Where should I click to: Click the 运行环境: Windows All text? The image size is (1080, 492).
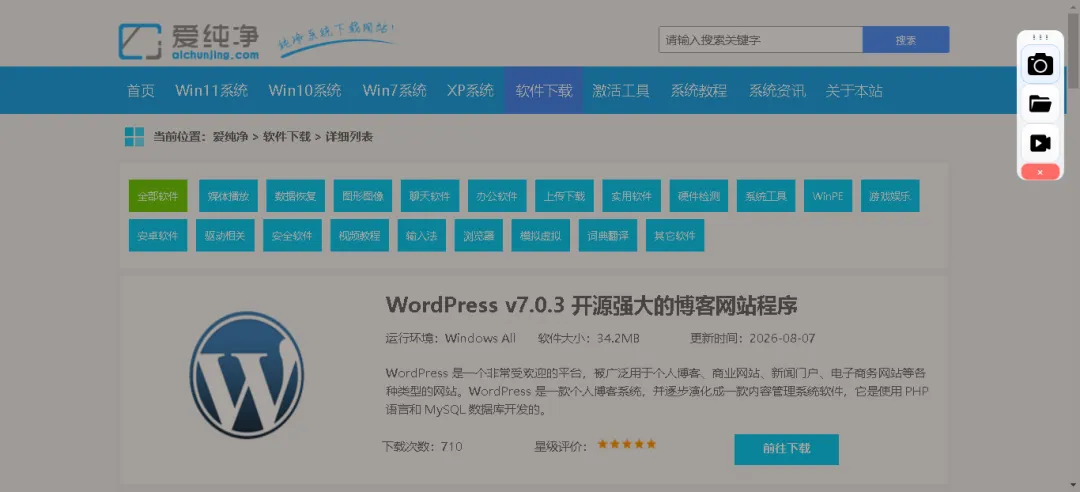[x=450, y=338]
